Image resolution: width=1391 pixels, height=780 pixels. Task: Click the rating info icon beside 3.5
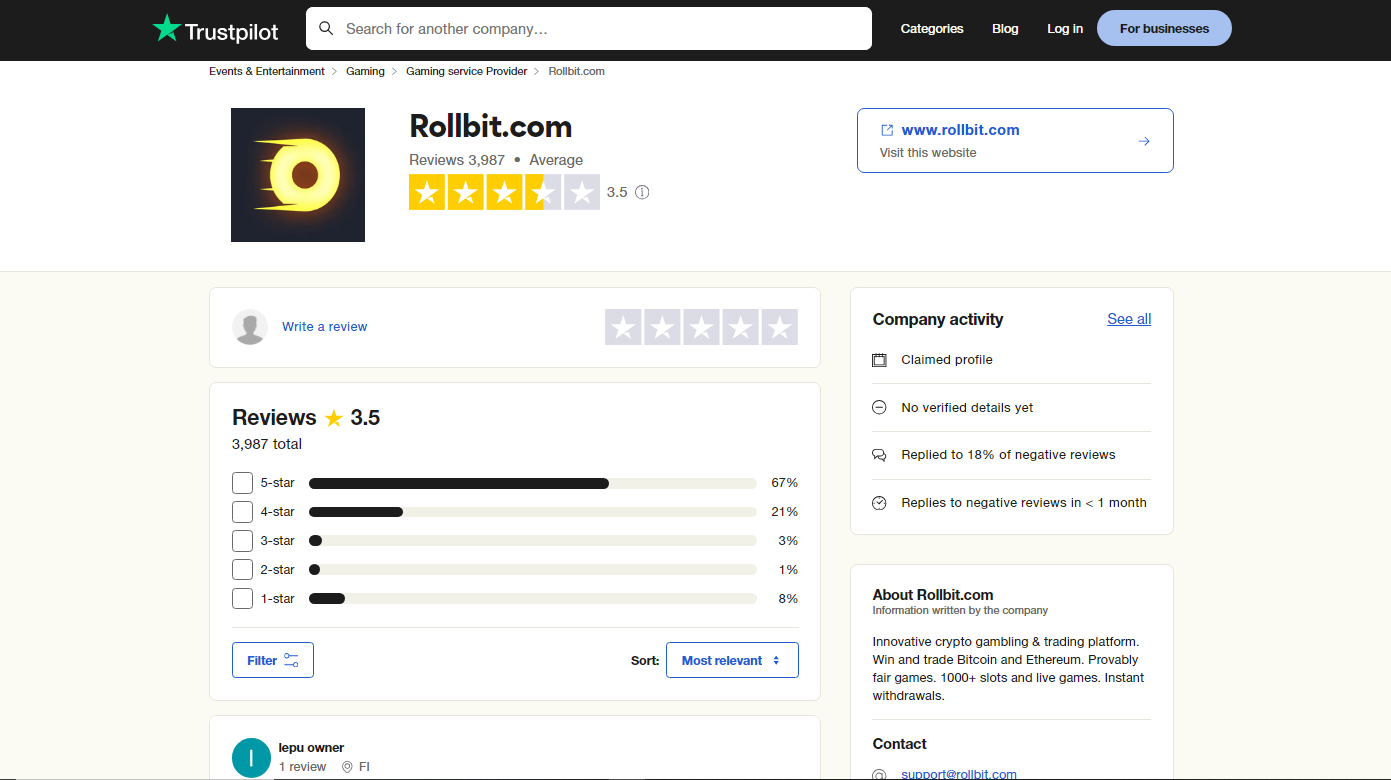[x=642, y=192]
